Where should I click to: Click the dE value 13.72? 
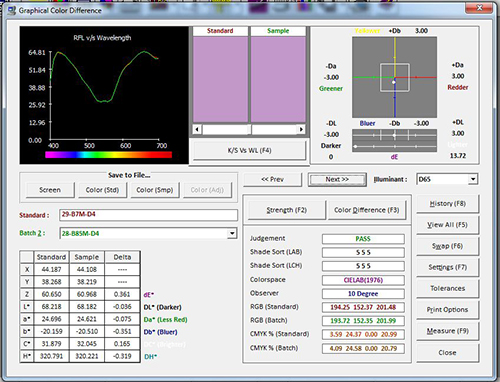click(x=458, y=156)
